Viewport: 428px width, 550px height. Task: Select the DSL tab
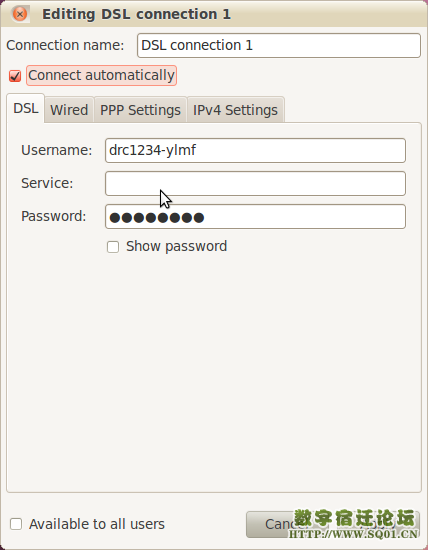point(26,108)
